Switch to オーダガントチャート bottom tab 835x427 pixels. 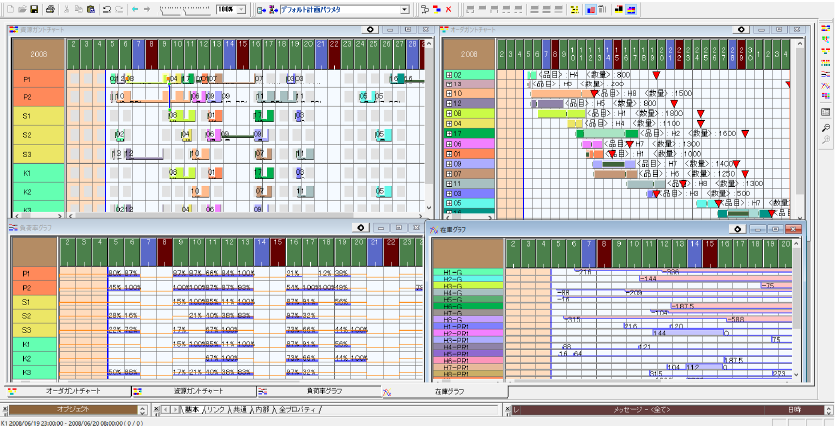(x=67, y=391)
